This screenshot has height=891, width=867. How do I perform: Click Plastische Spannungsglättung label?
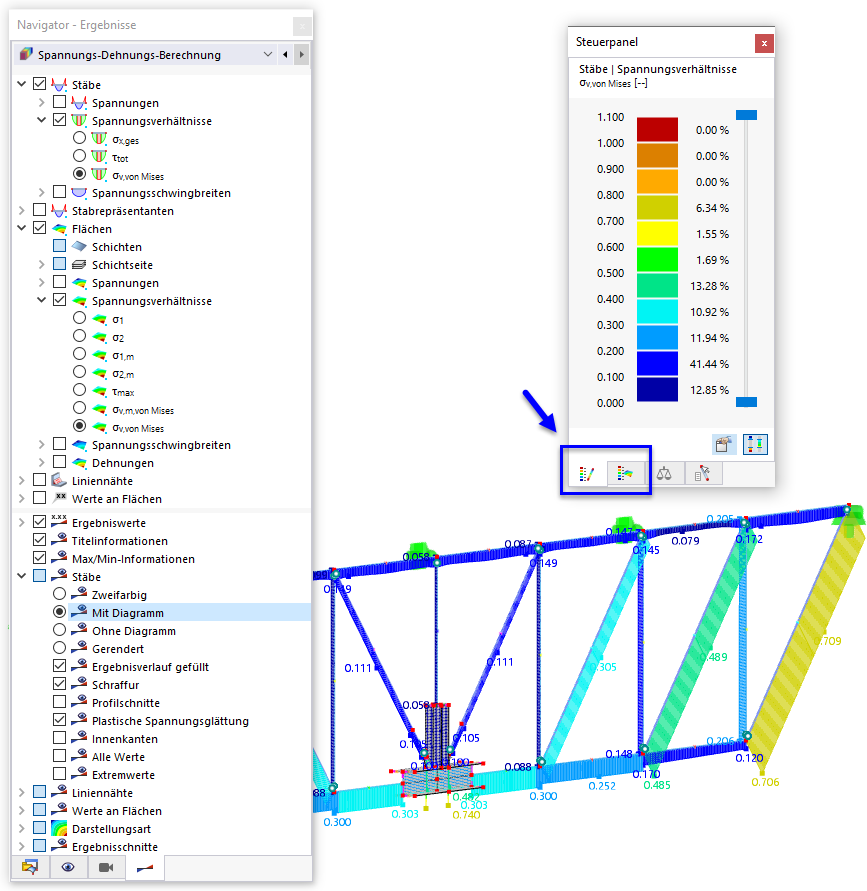170,721
